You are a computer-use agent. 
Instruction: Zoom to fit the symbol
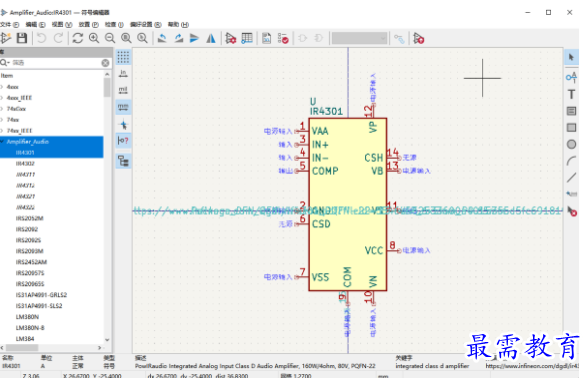pos(126,38)
